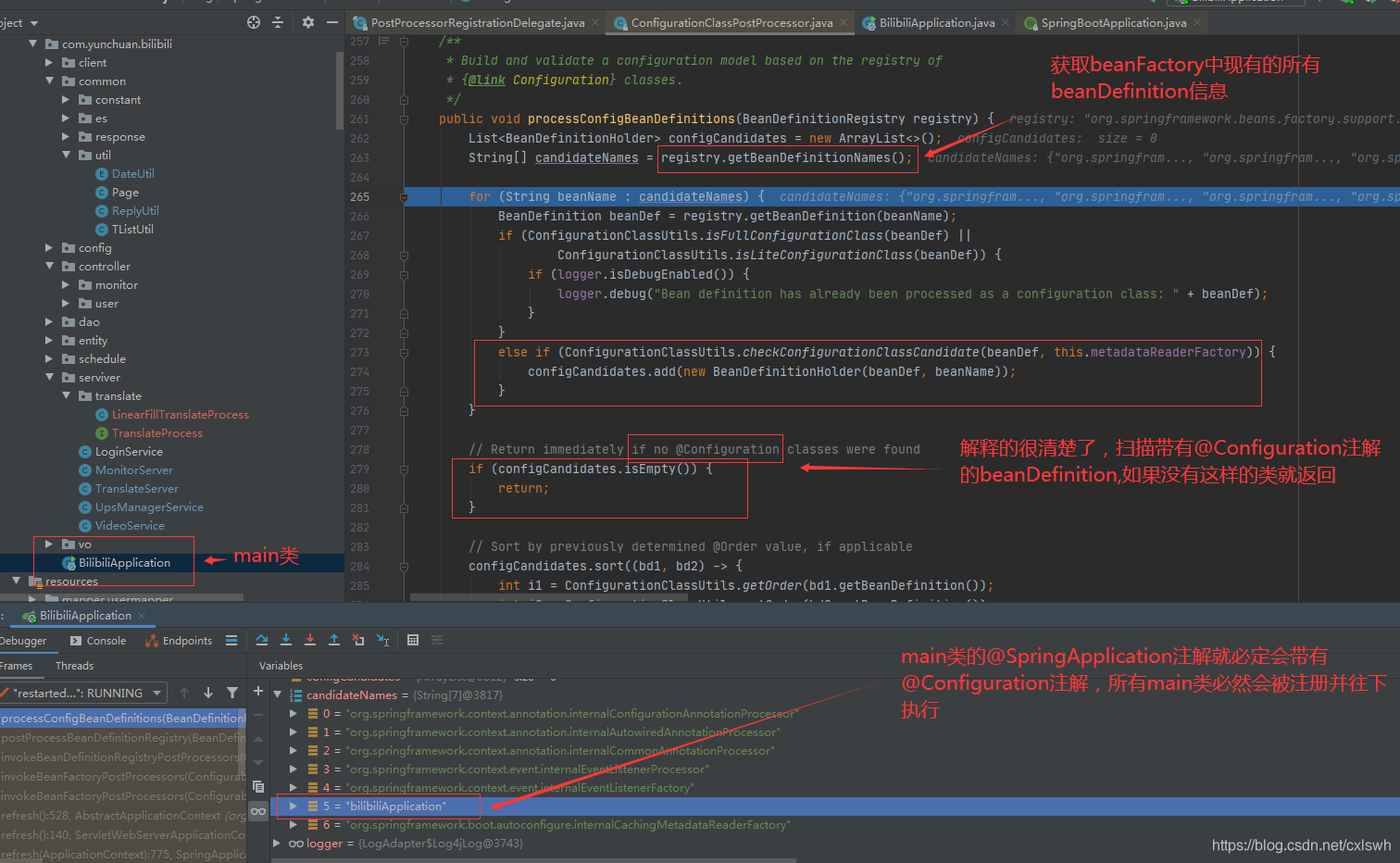1400x863 pixels.
Task: Click line number 279 in the gutter
Action: tap(359, 469)
